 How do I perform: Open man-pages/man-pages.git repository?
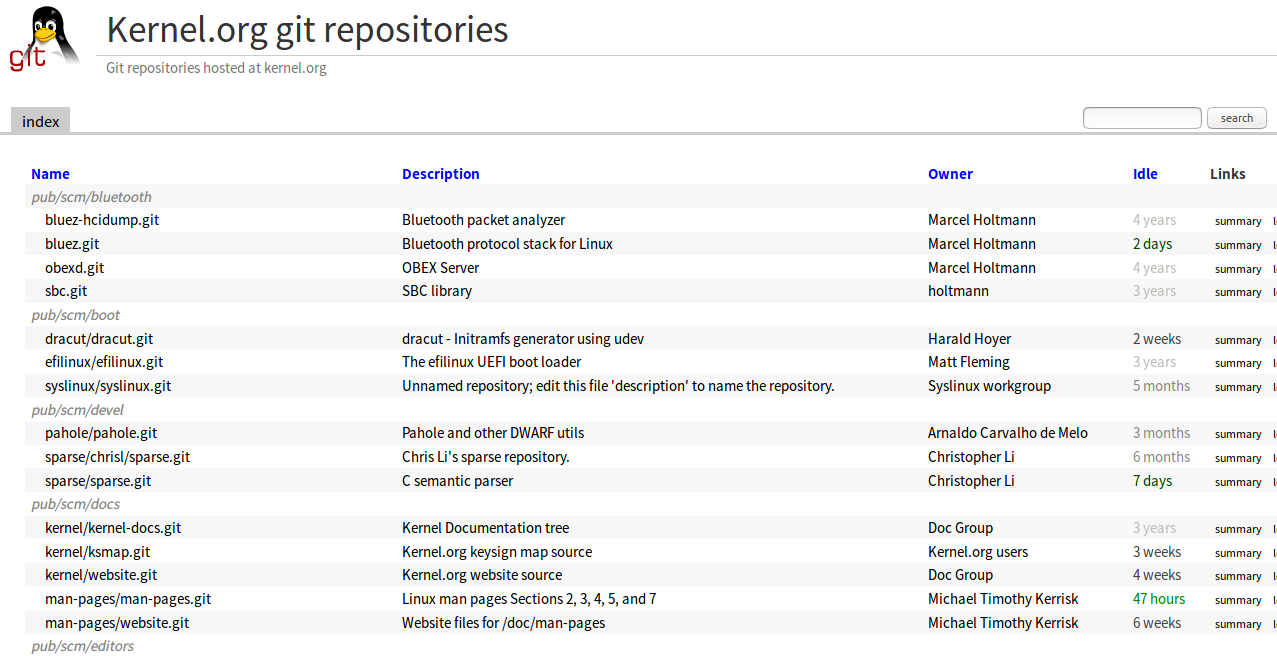(x=128, y=599)
